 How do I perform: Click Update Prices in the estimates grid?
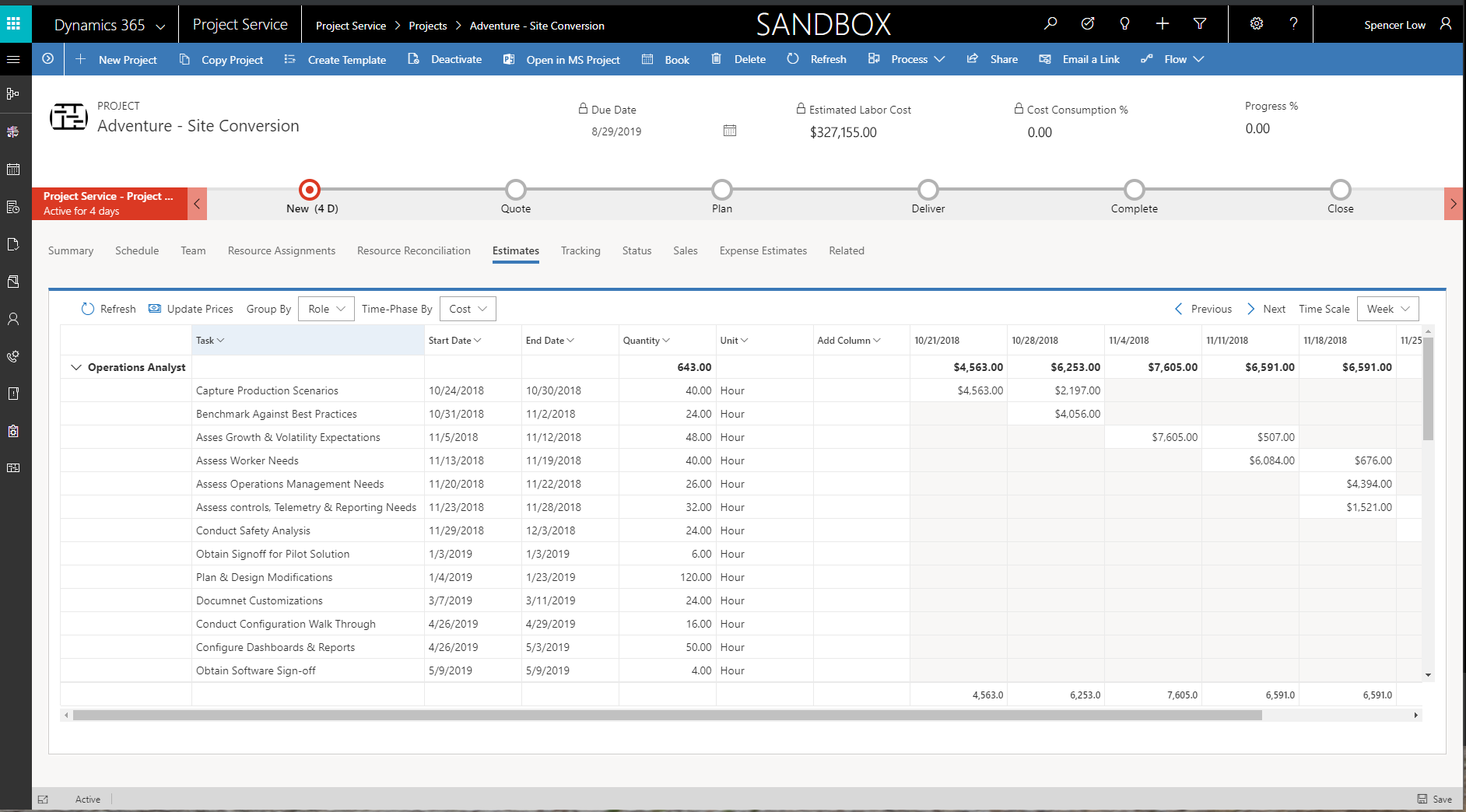tap(191, 309)
